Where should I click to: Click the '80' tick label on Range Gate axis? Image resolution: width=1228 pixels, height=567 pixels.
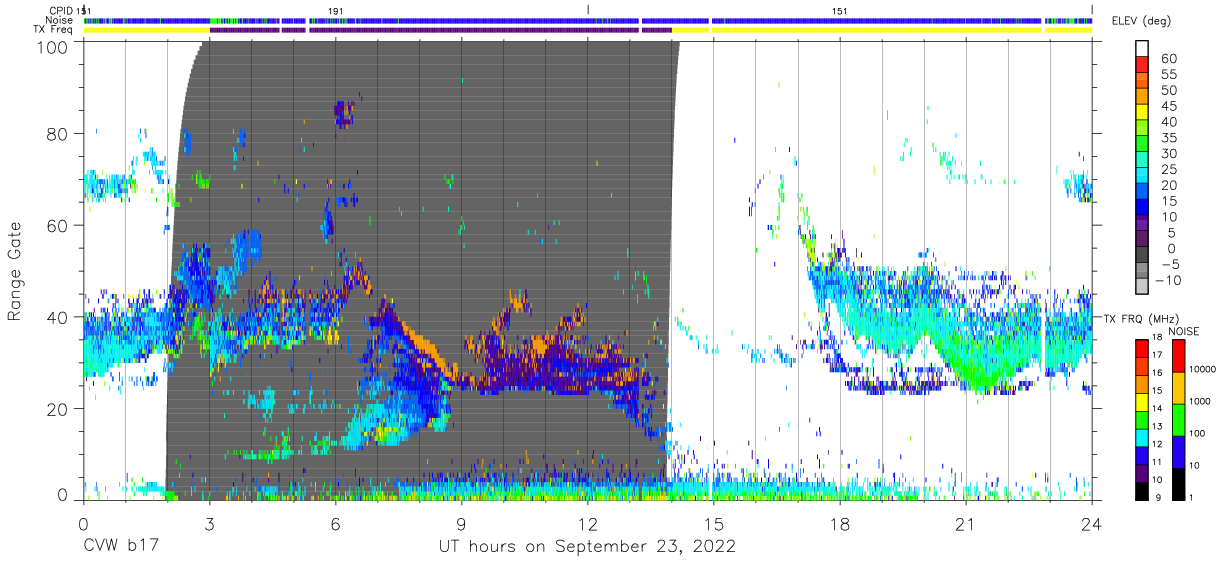[x=58, y=134]
